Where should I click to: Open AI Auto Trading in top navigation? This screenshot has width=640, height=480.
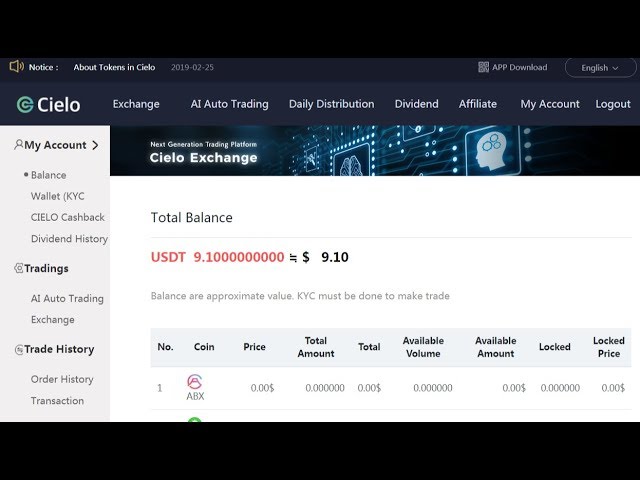point(229,104)
